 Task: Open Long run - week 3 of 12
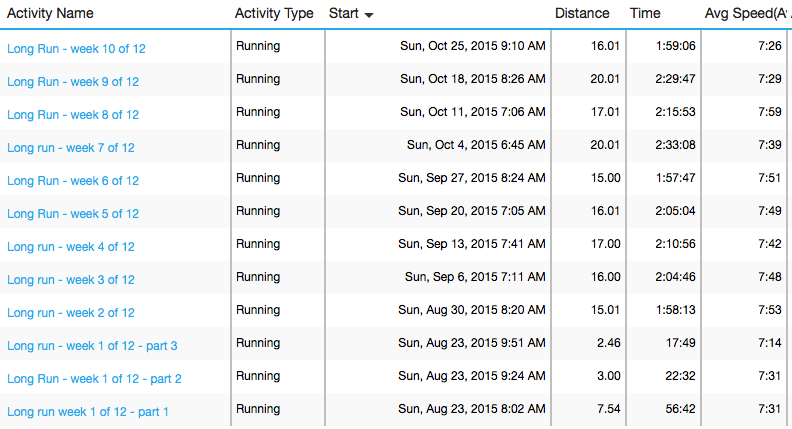pos(71,280)
